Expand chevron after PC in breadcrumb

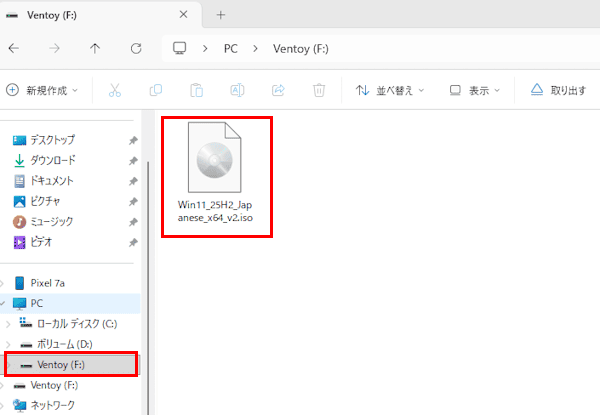[x=255, y=49]
